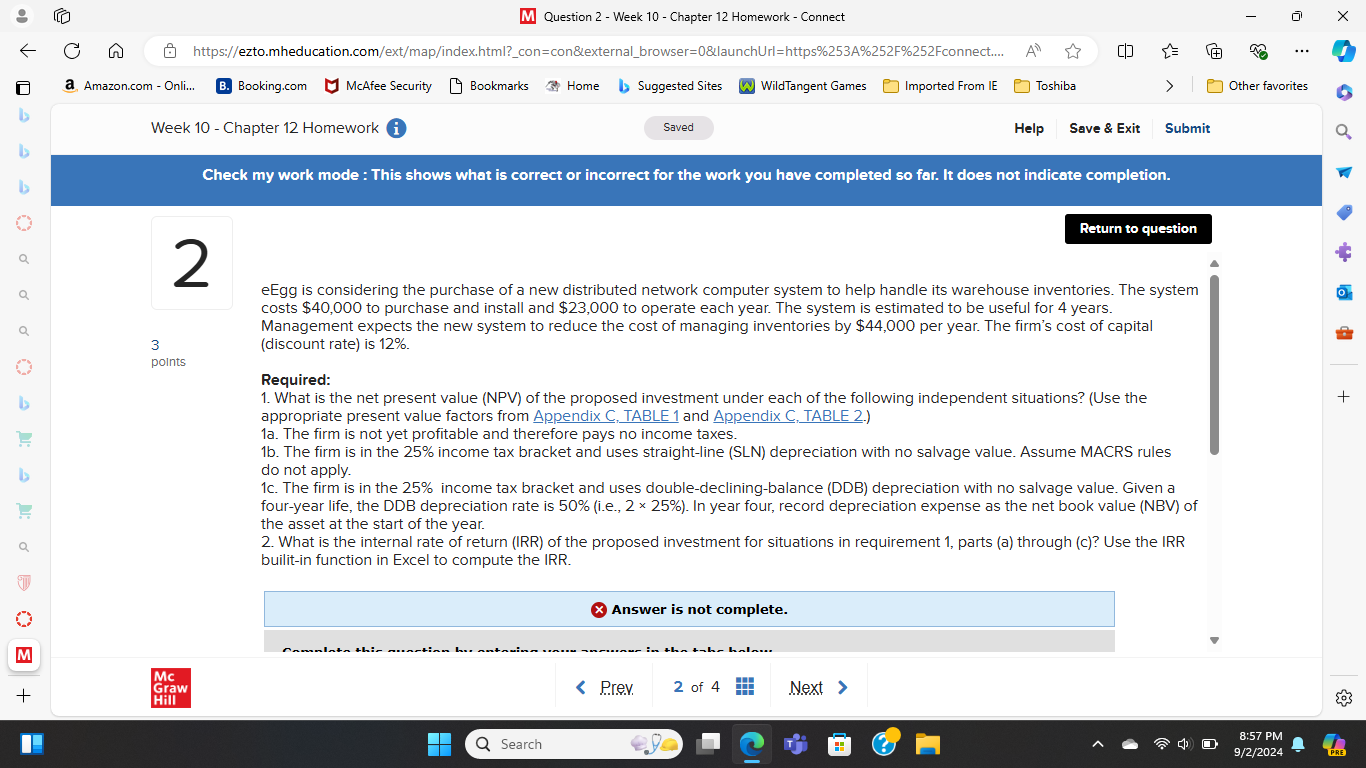Open browser Collections icon in the toolbar
Screen dimensions: 1366x768
(1213, 50)
